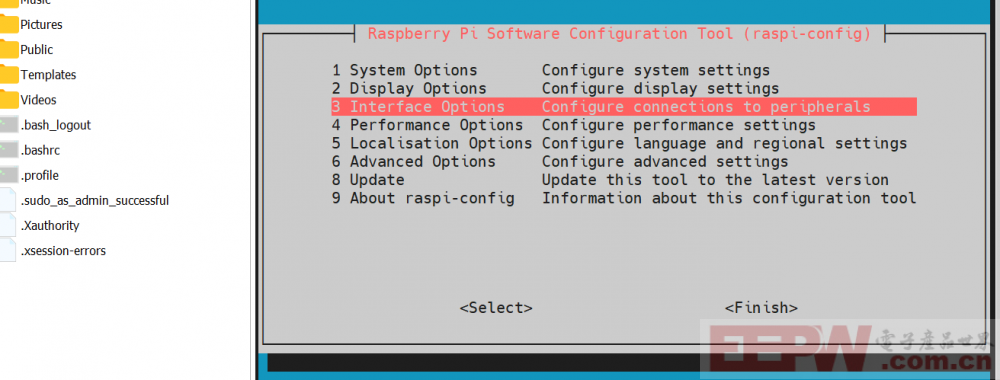
Task: Click the .bash_logout file icon
Action: pos(8,125)
